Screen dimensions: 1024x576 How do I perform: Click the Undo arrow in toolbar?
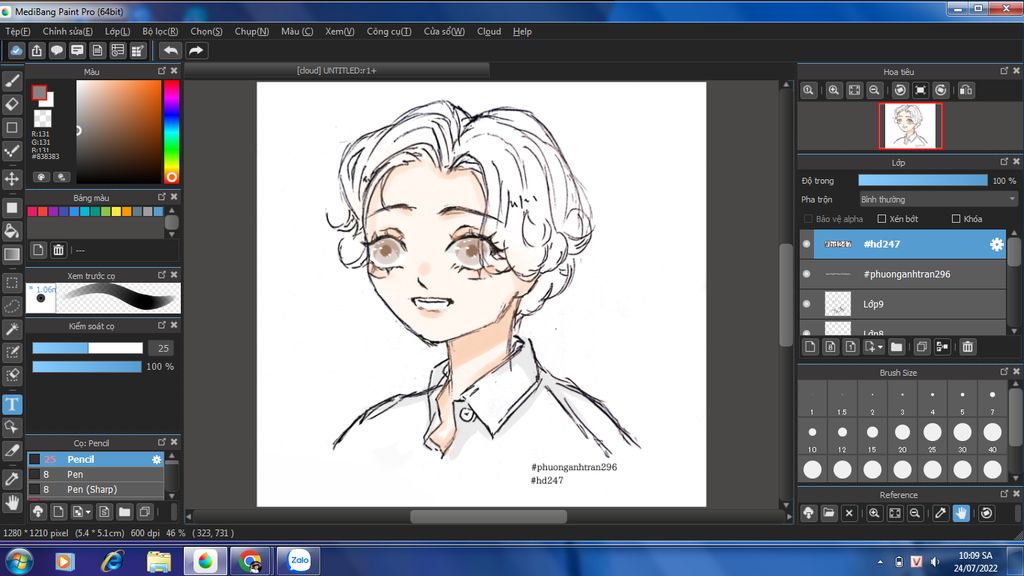pos(170,50)
